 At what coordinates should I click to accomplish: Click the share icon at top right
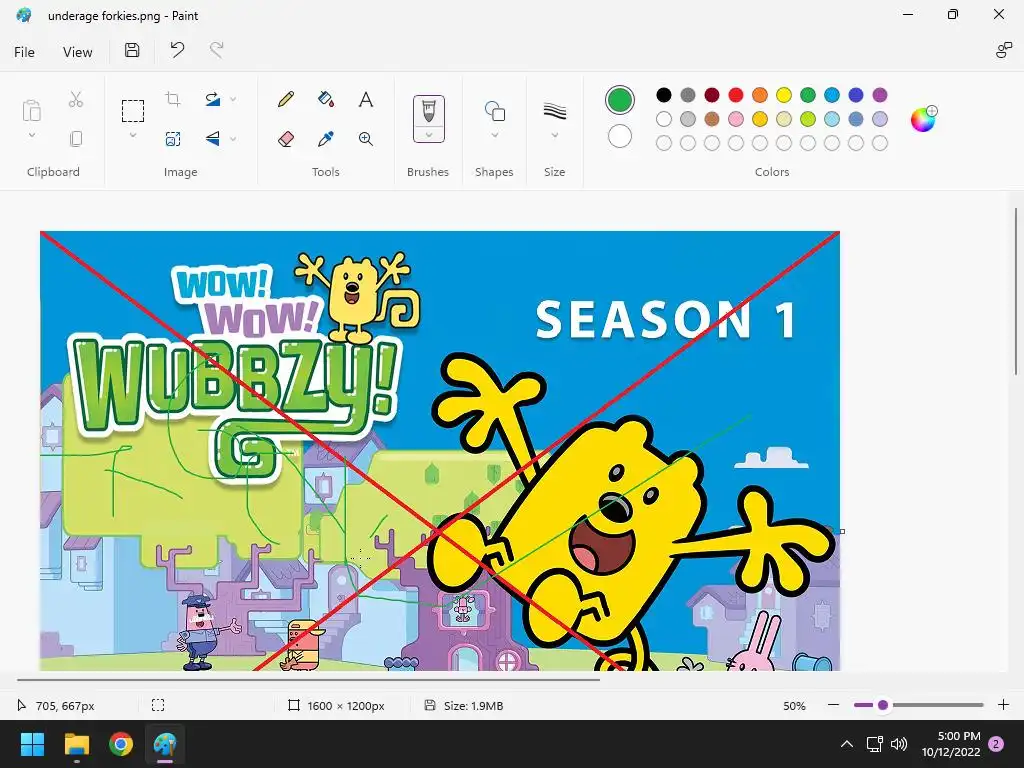(1003, 50)
